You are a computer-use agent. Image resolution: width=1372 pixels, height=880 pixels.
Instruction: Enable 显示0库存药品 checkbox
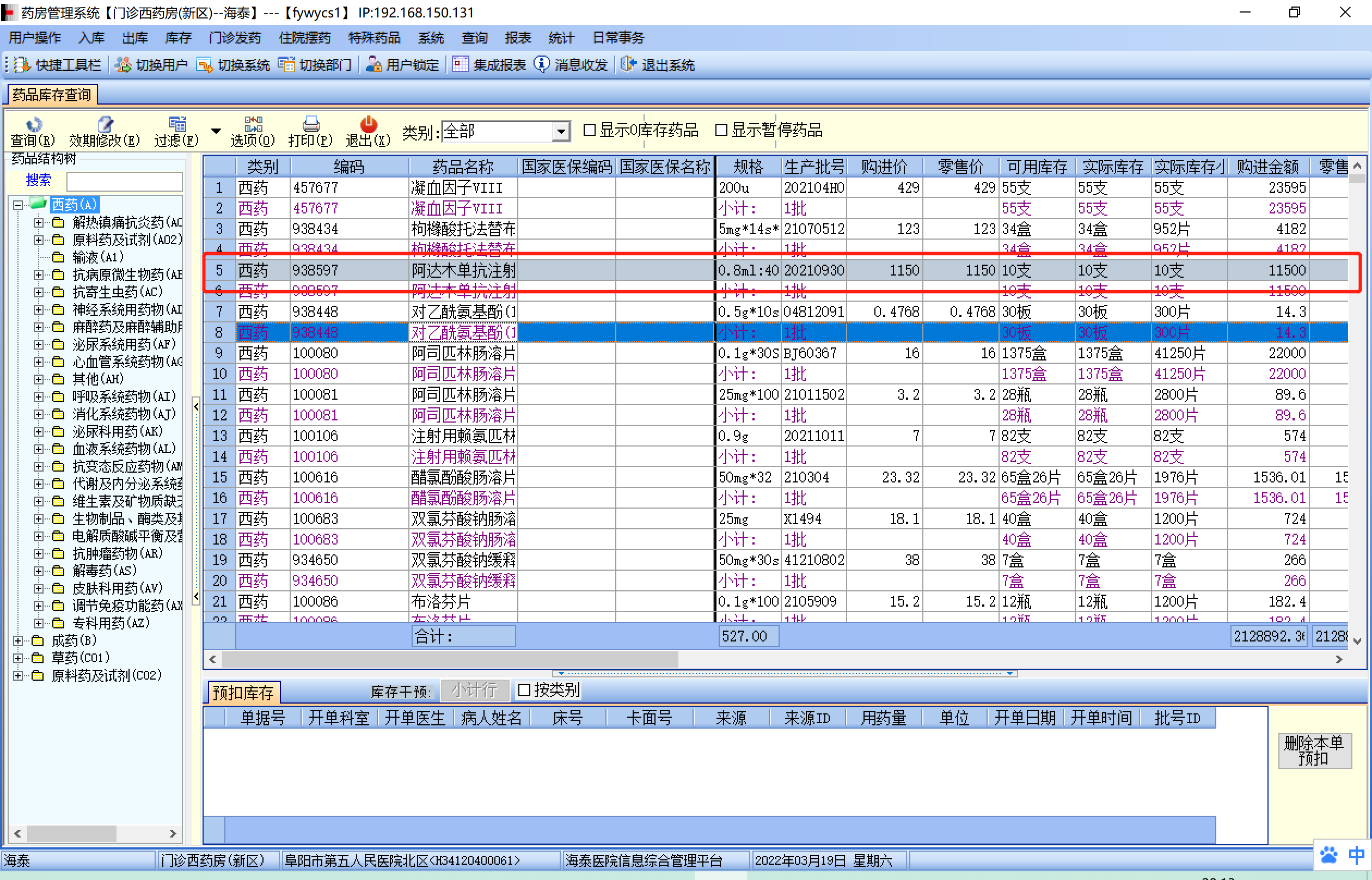(590, 131)
